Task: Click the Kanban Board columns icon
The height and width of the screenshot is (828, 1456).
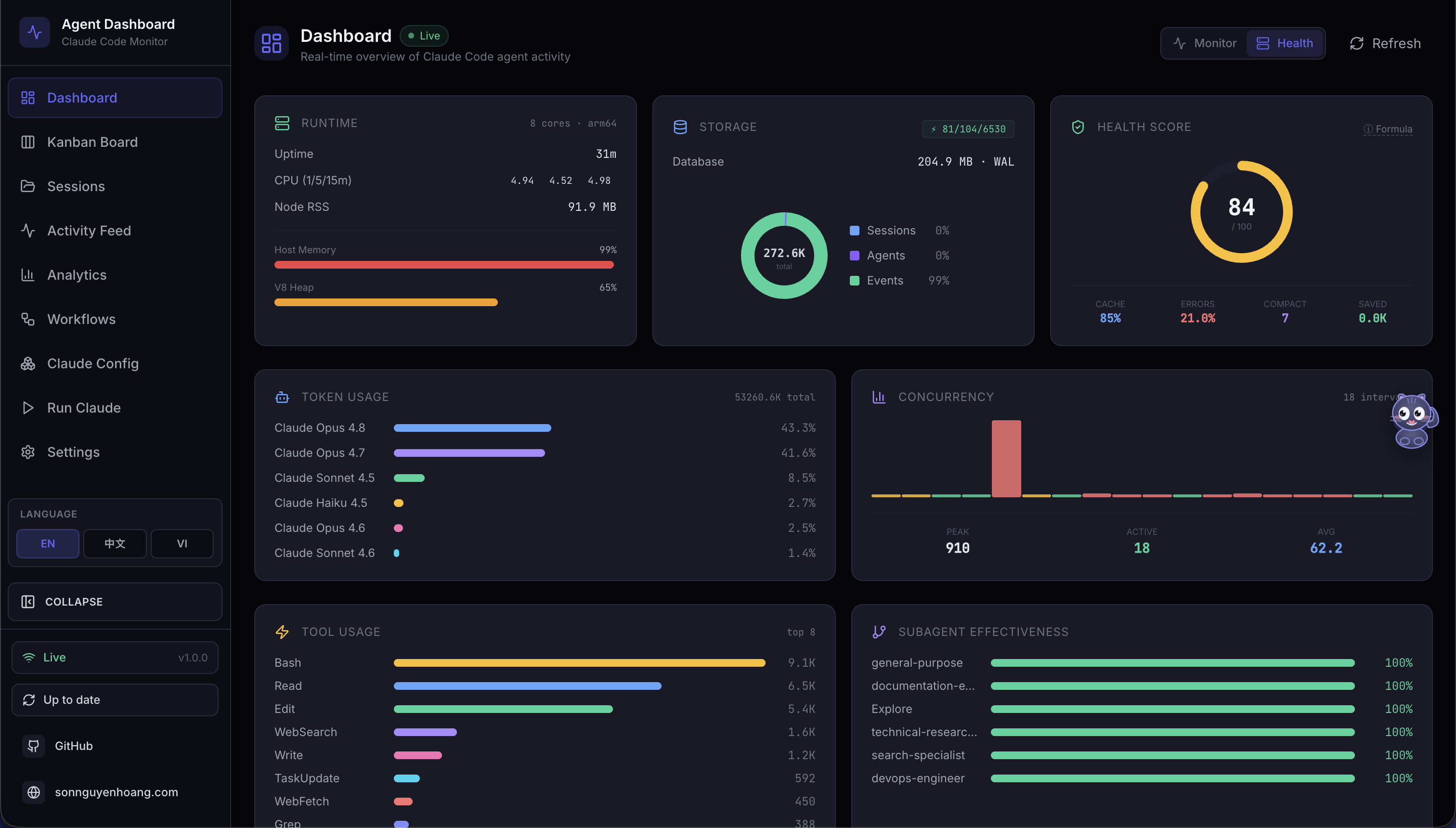Action: tap(28, 142)
